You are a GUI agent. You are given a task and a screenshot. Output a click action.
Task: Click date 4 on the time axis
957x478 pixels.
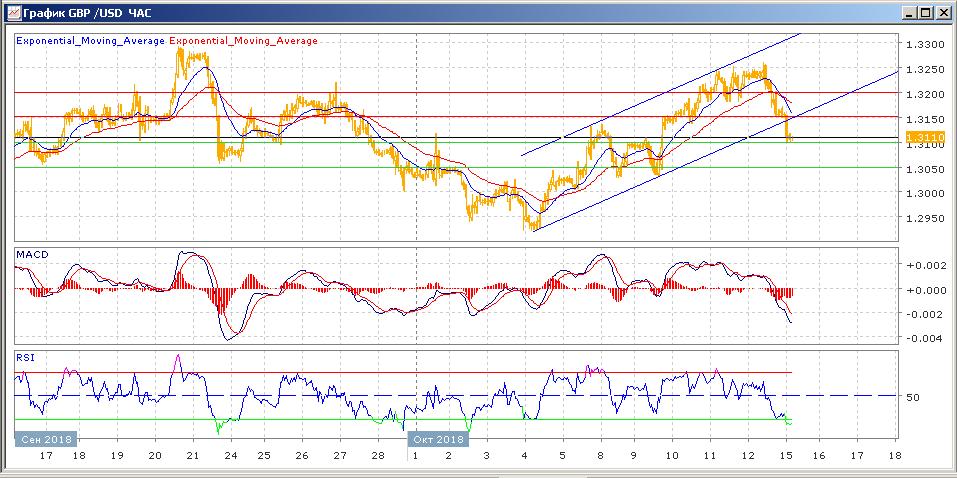point(525,454)
